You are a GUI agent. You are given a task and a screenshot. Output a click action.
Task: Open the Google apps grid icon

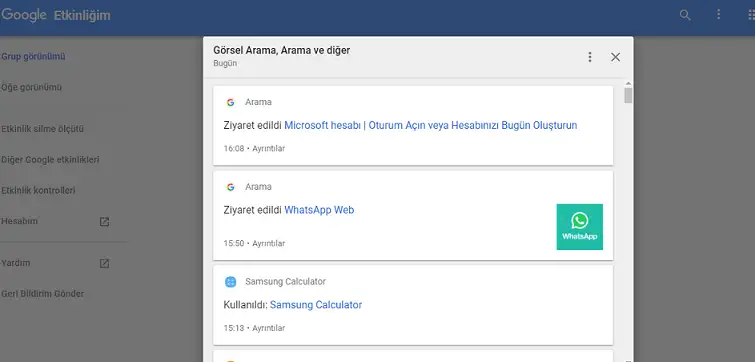click(x=751, y=15)
